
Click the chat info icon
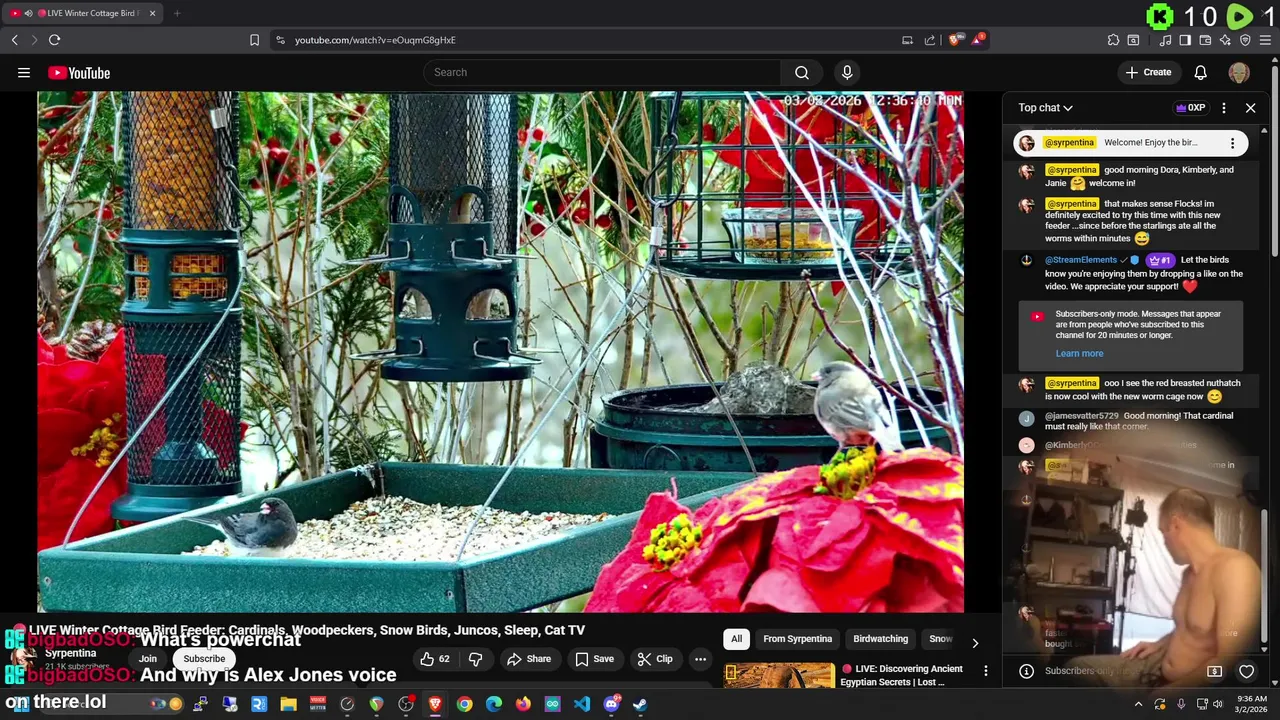[x=1026, y=671]
